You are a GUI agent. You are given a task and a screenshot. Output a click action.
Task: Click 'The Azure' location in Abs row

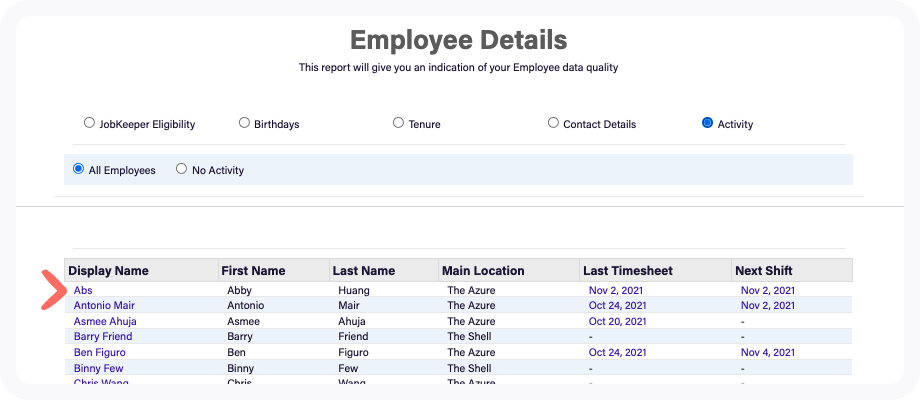(471, 290)
